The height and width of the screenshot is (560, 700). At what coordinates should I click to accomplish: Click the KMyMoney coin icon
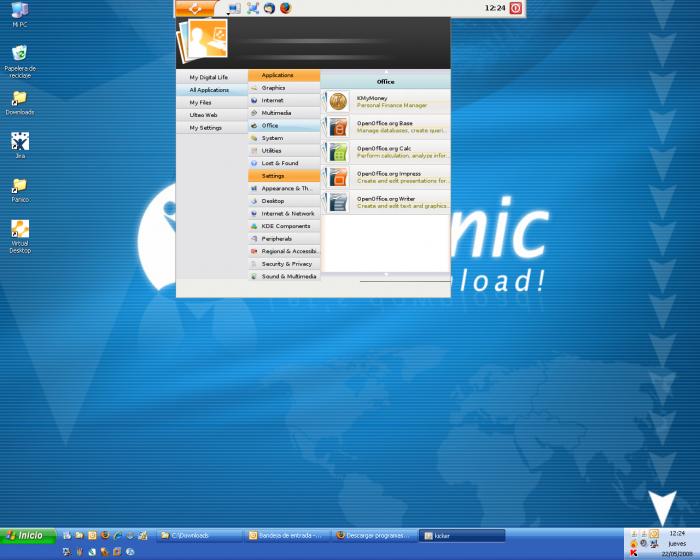tap(338, 101)
